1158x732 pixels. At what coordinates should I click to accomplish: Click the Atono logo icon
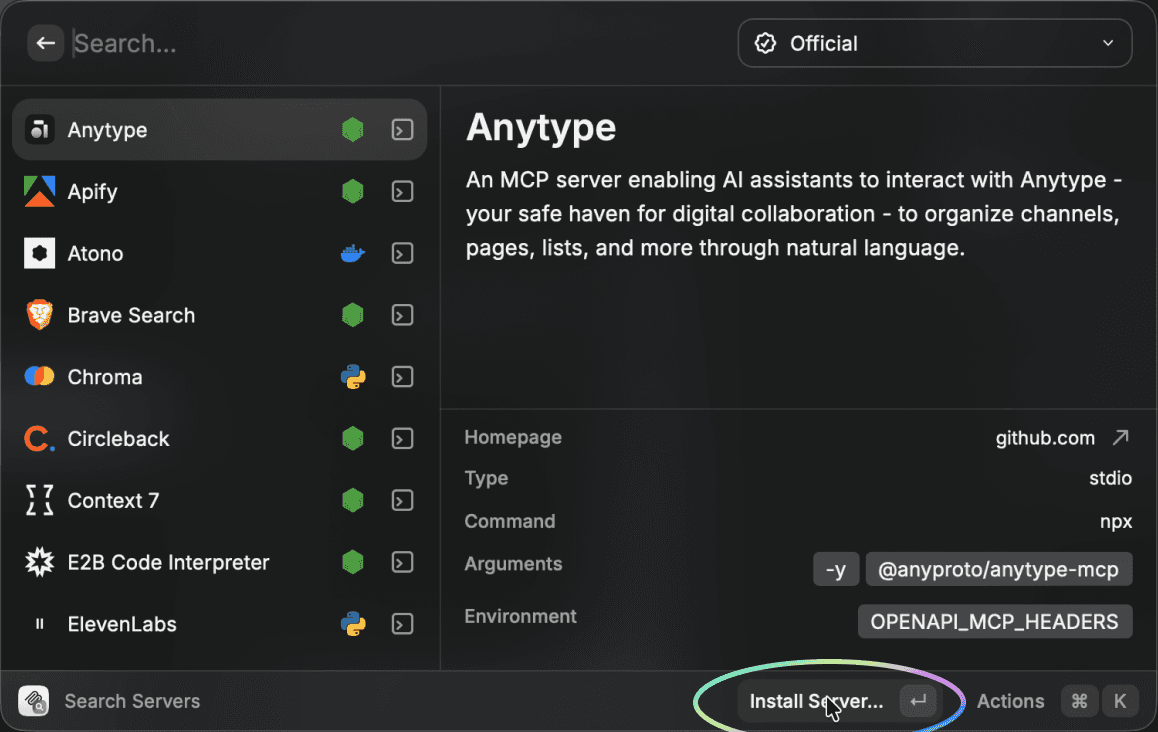[40, 253]
